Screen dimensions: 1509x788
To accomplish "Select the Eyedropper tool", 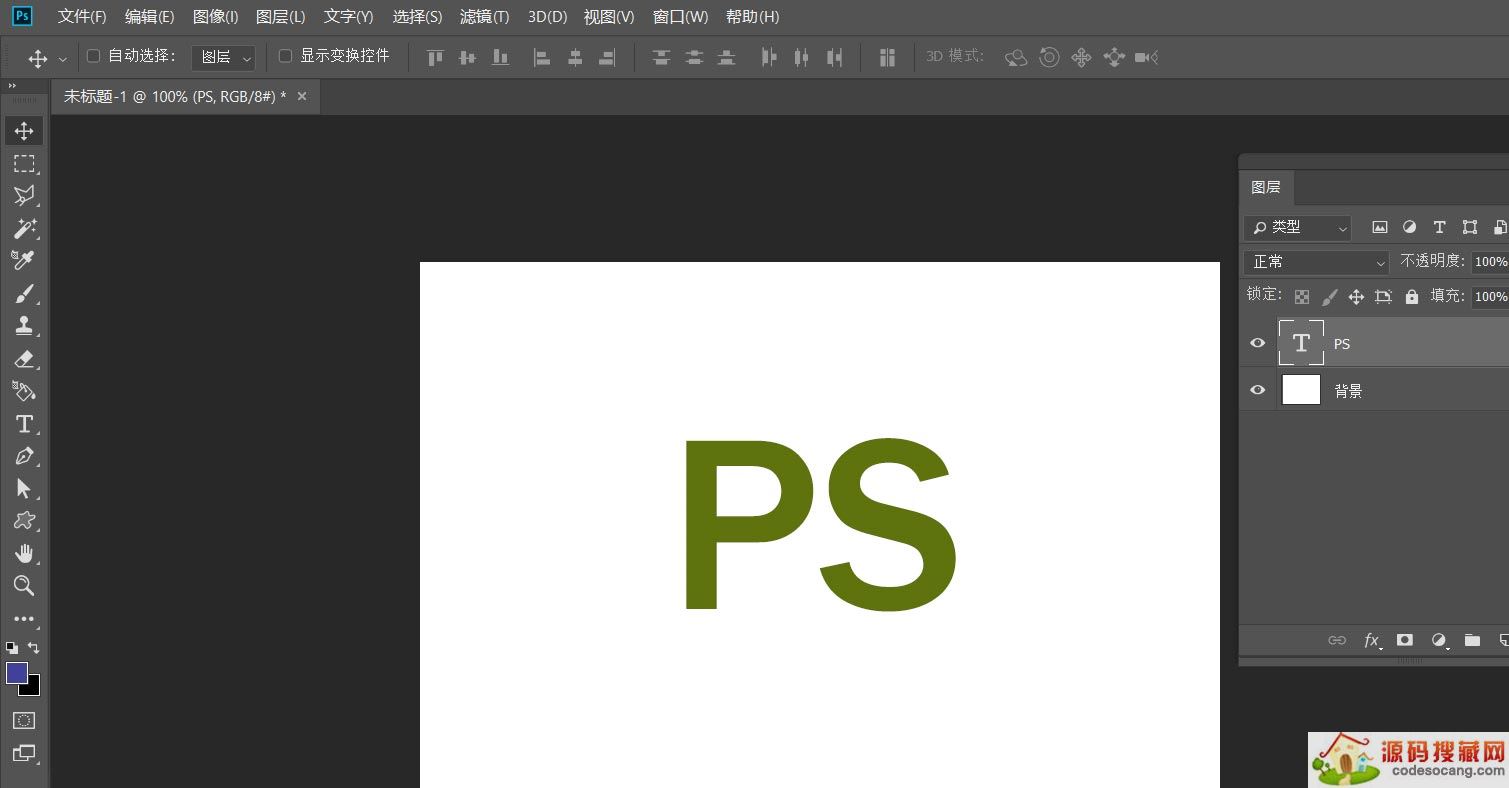I will point(24,261).
